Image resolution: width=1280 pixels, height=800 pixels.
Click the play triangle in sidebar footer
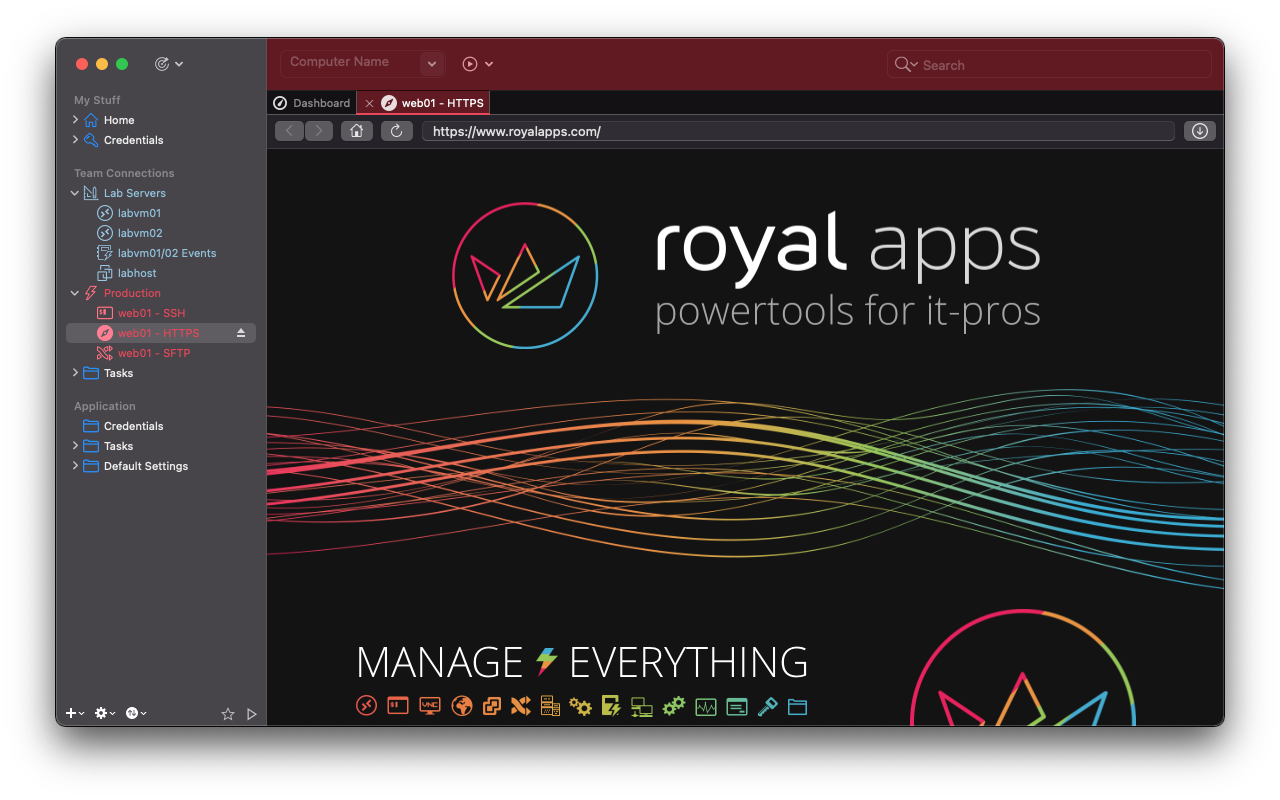click(x=252, y=714)
